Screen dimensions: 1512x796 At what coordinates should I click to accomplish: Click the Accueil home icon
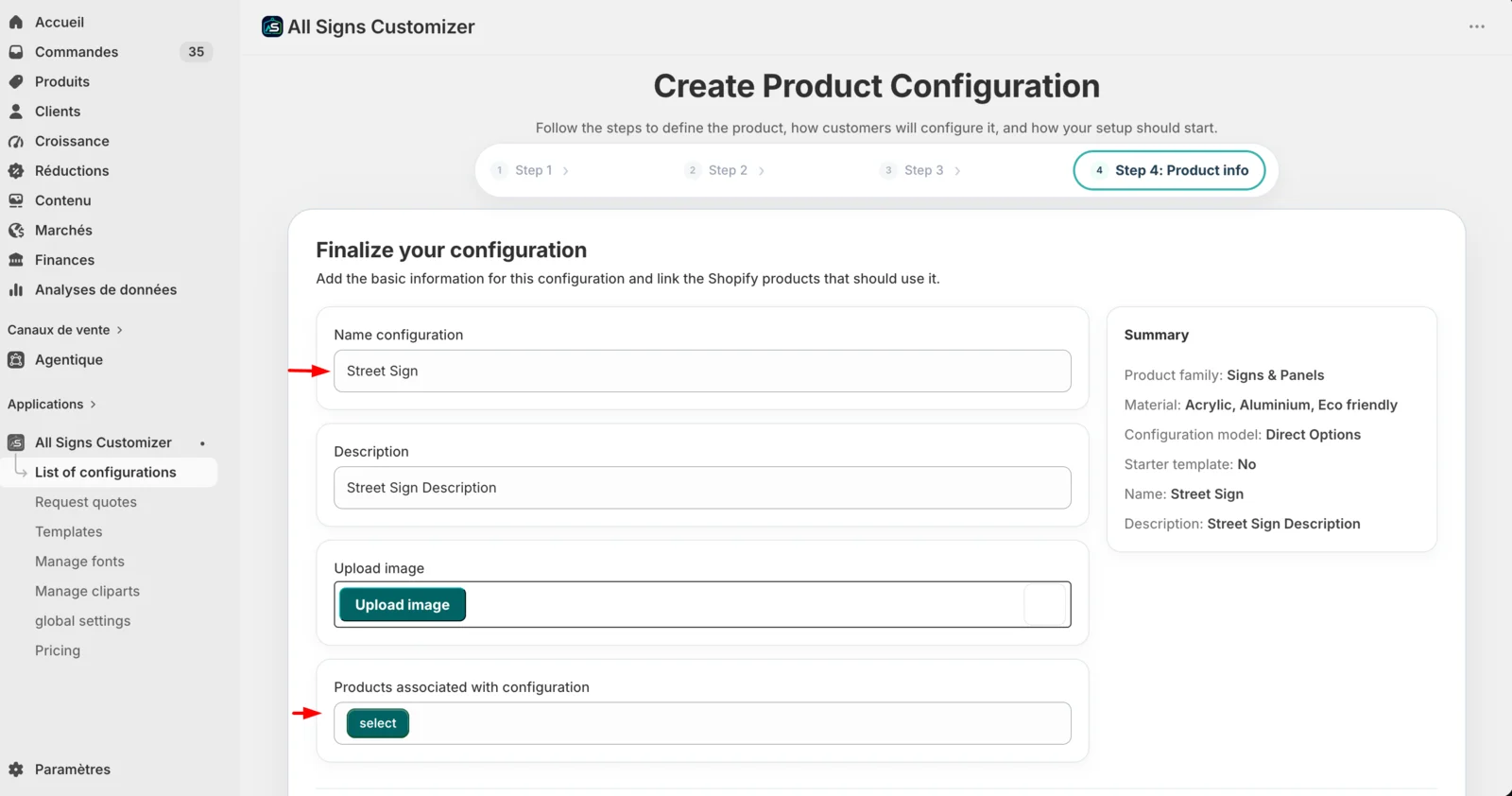pyautogui.click(x=16, y=22)
